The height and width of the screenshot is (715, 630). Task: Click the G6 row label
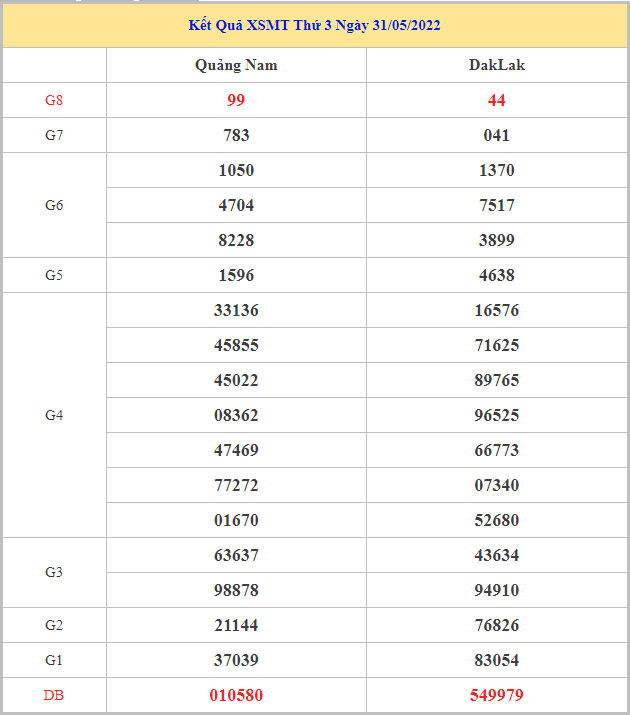[54, 205]
